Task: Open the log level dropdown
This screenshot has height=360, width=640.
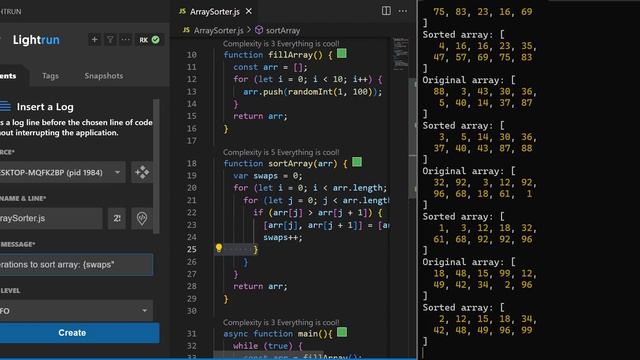Action: coord(76,311)
